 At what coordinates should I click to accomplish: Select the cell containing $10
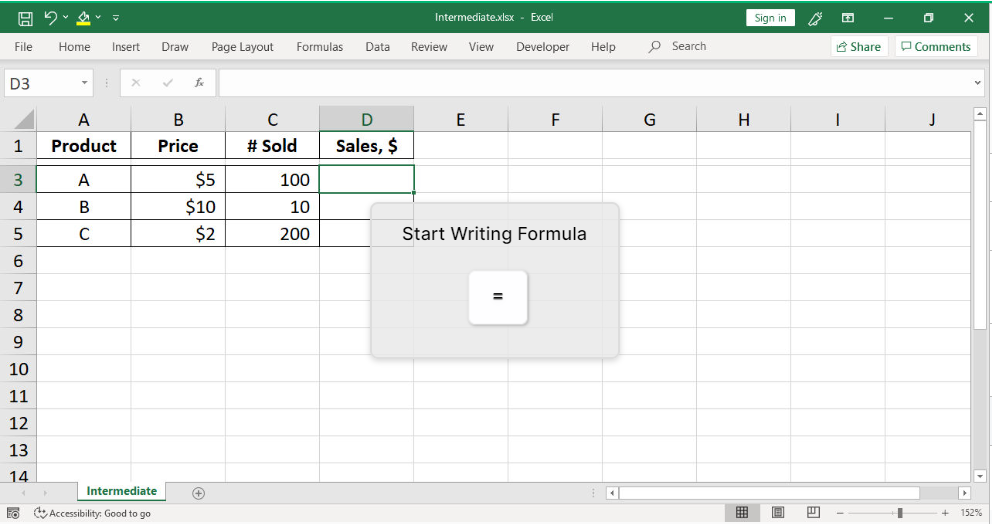pyautogui.click(x=178, y=206)
